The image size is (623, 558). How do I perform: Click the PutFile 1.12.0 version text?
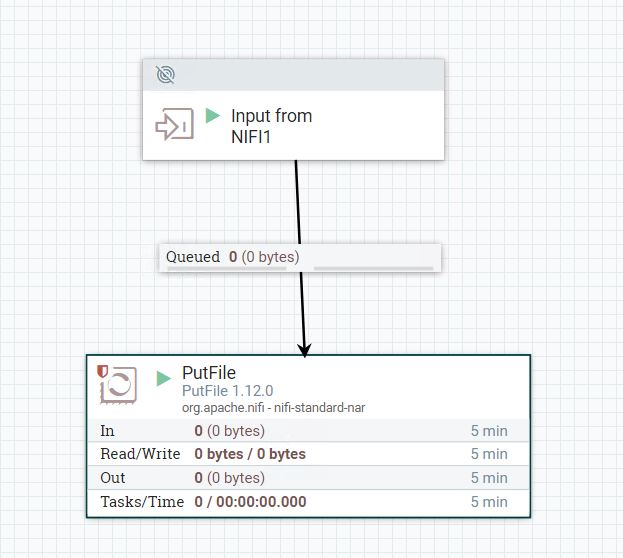click(228, 391)
